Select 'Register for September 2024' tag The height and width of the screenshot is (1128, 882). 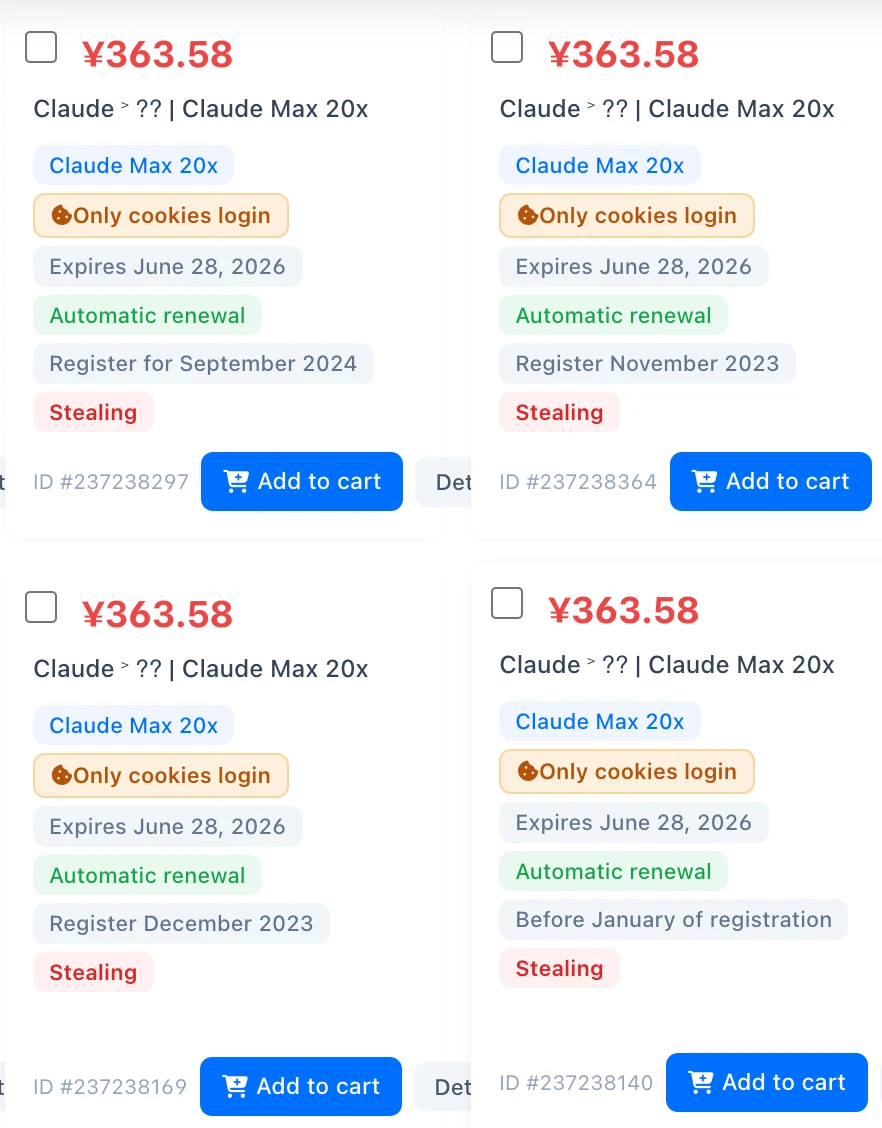coord(204,363)
